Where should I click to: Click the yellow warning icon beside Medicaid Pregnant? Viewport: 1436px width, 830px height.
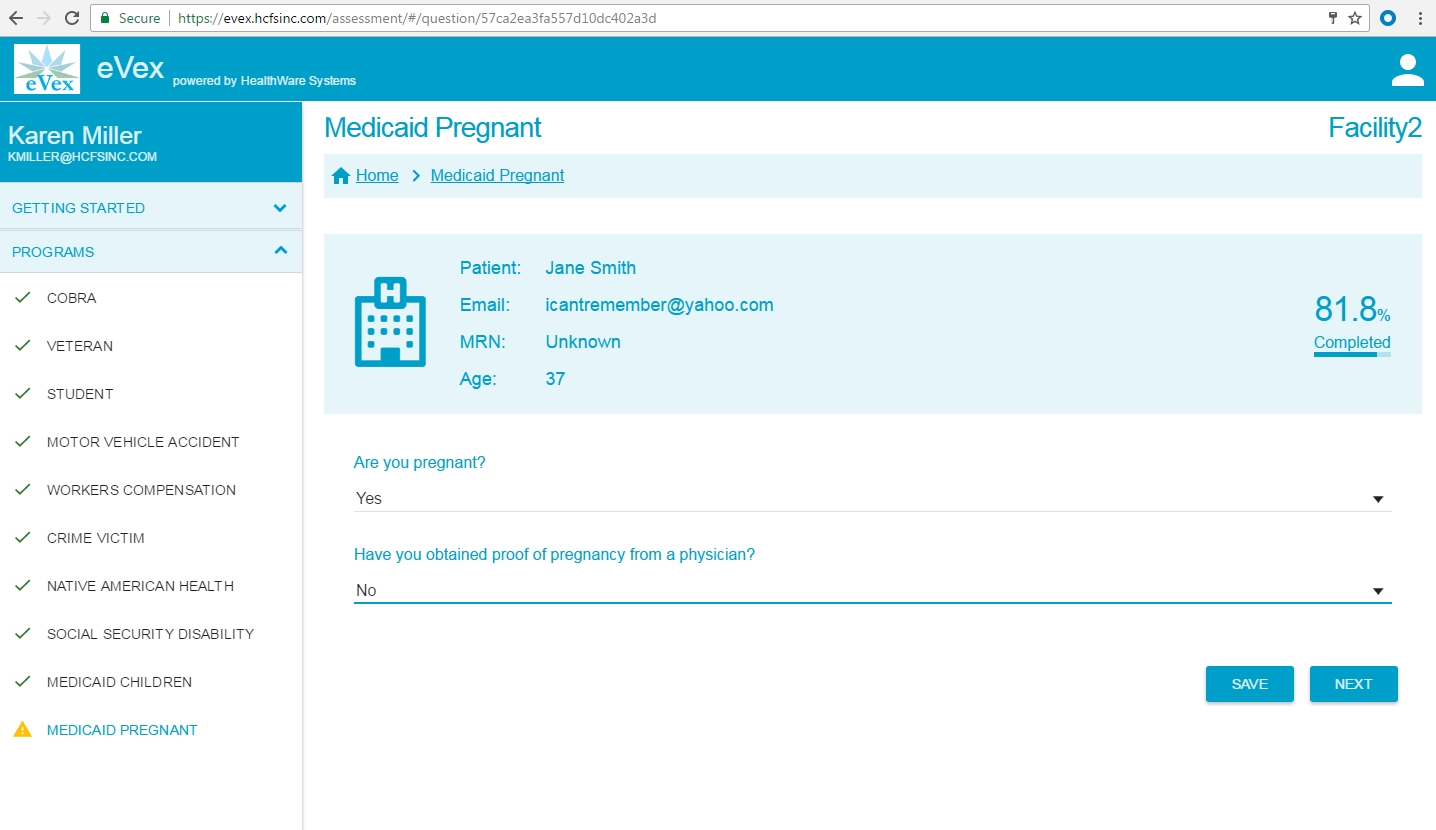click(22, 730)
